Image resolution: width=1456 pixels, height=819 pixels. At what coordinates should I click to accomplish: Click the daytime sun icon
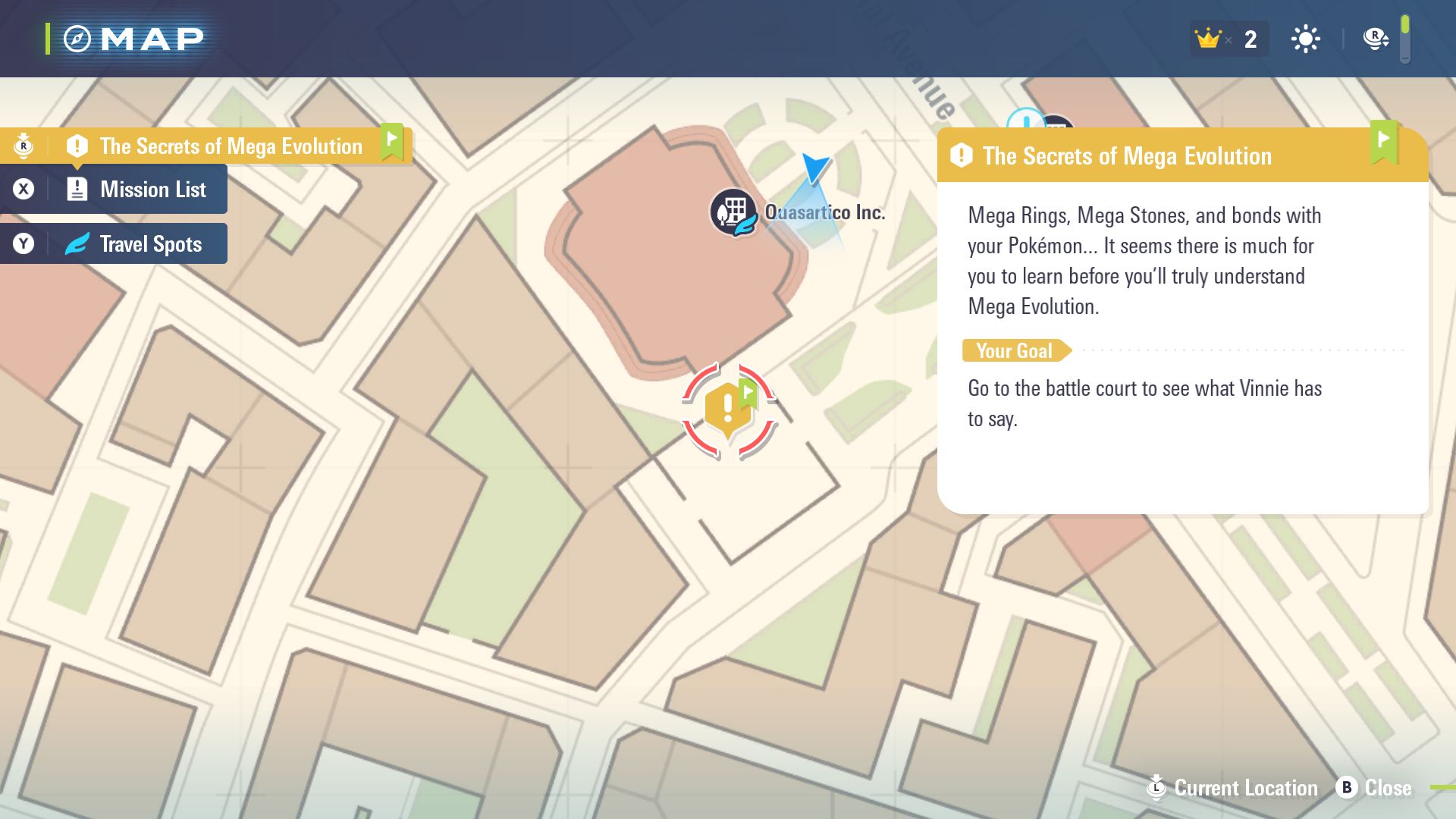[1305, 39]
